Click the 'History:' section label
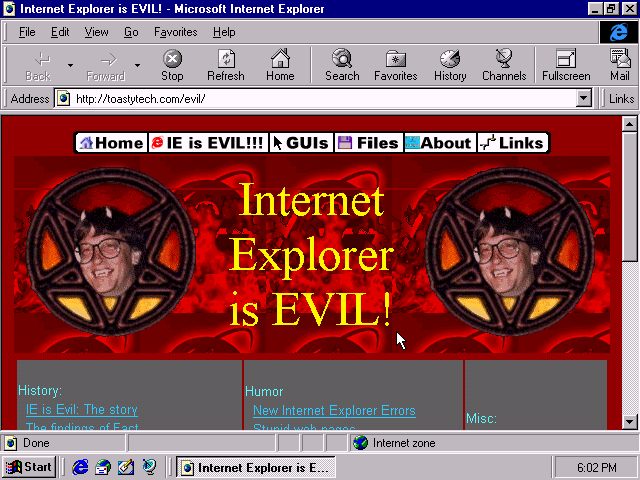 pyautogui.click(x=40, y=390)
